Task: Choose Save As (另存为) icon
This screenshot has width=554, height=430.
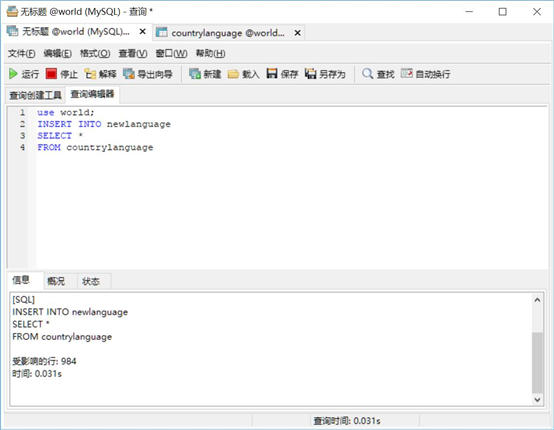Action: coord(310,74)
